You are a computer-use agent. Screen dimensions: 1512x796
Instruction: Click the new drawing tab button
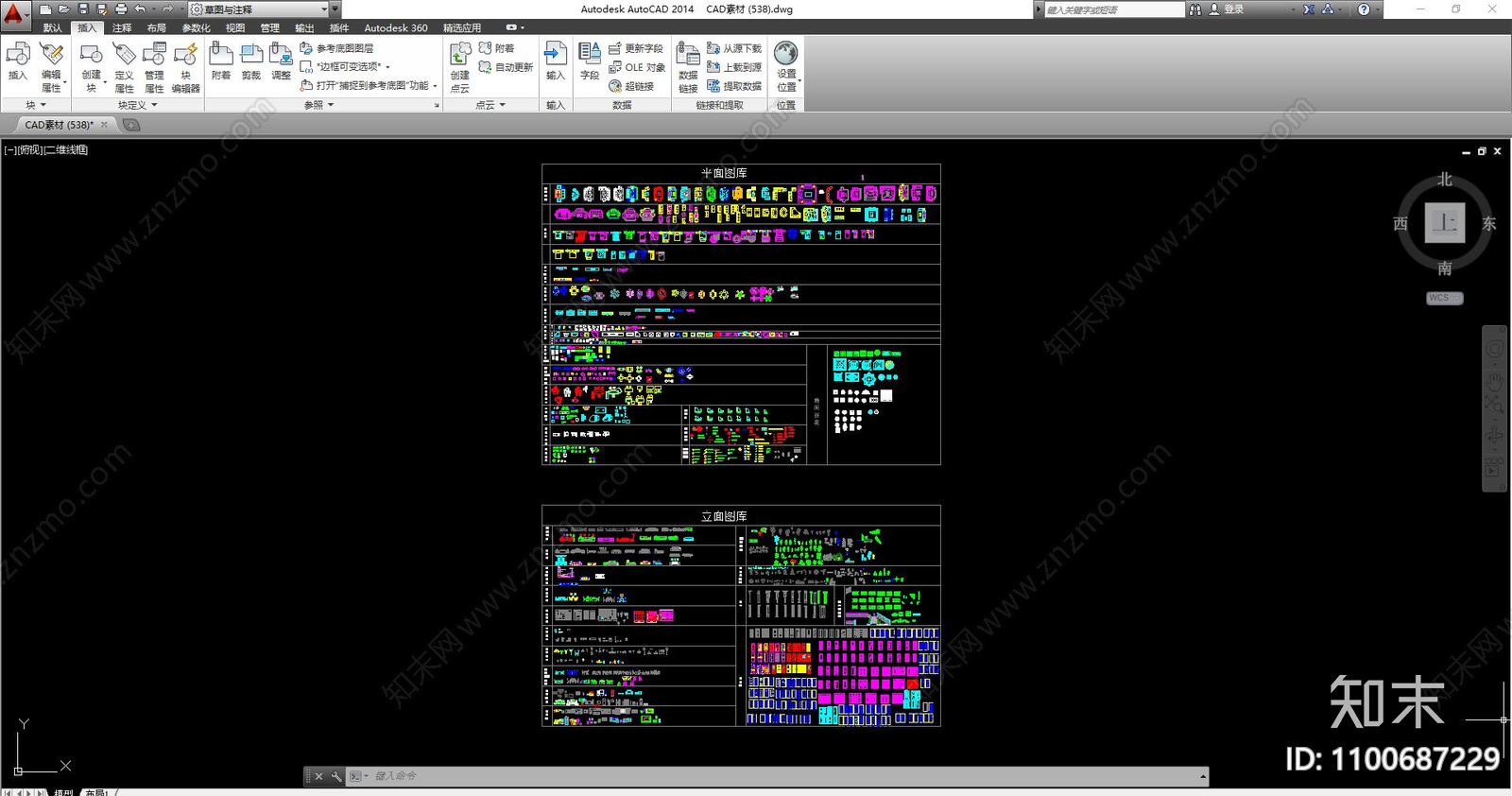pyautogui.click(x=132, y=125)
